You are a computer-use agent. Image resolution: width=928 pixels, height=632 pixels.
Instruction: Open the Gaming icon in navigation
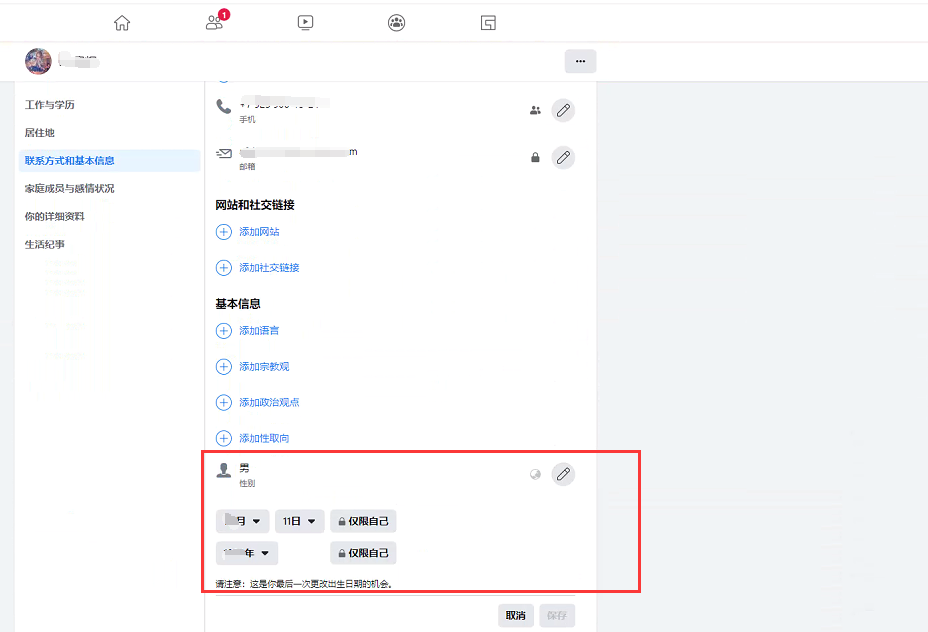tap(396, 21)
